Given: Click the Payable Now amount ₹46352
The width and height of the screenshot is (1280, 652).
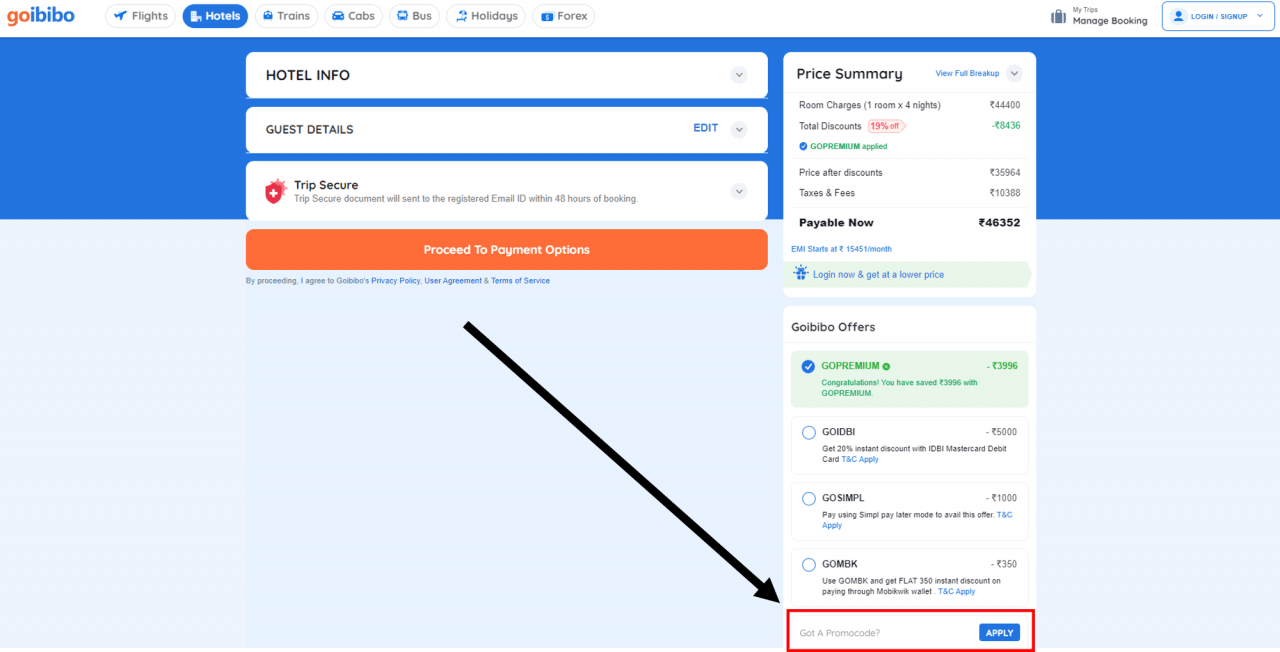Looking at the screenshot, I should click(x=999, y=223).
